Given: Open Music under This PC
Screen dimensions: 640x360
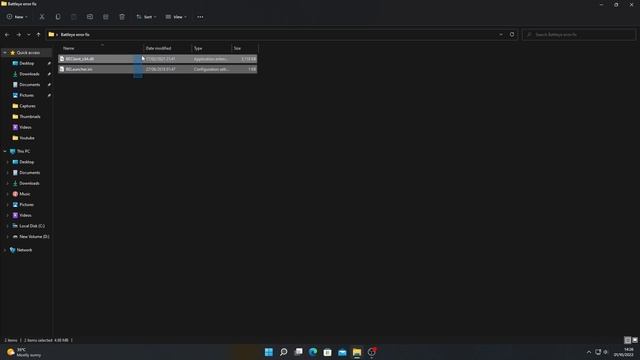Looking at the screenshot, I should tap(25, 194).
